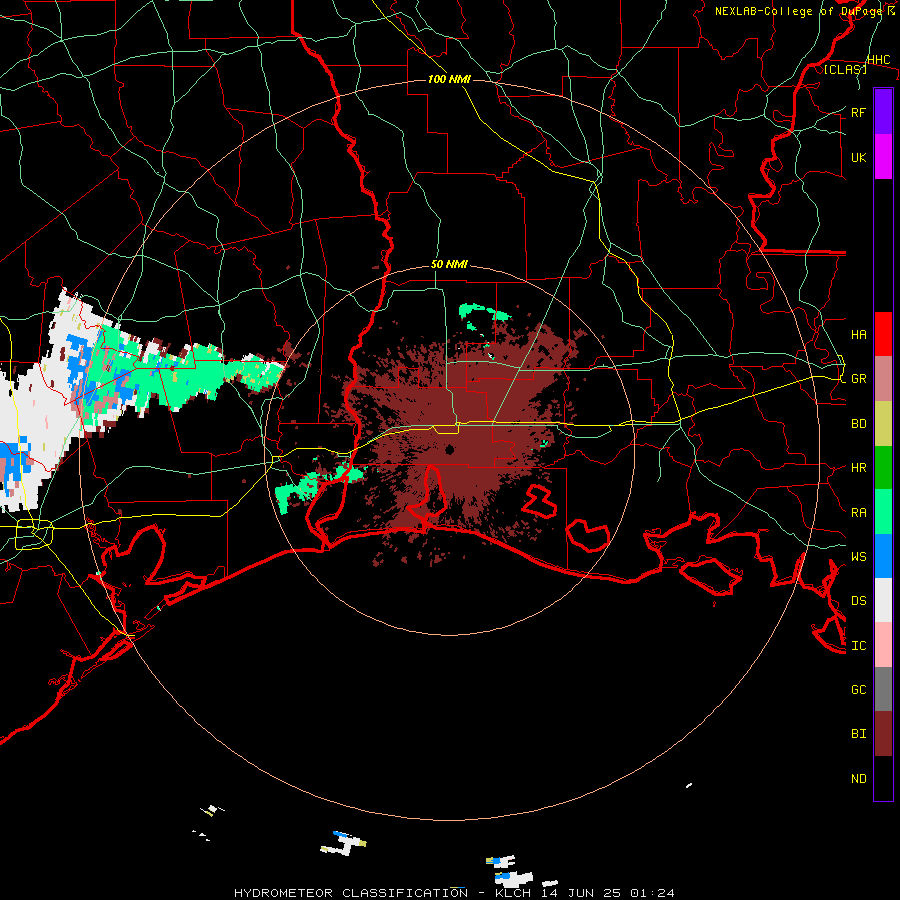Click the RA light green legend swatch
This screenshot has height=900, width=900.
point(883,512)
